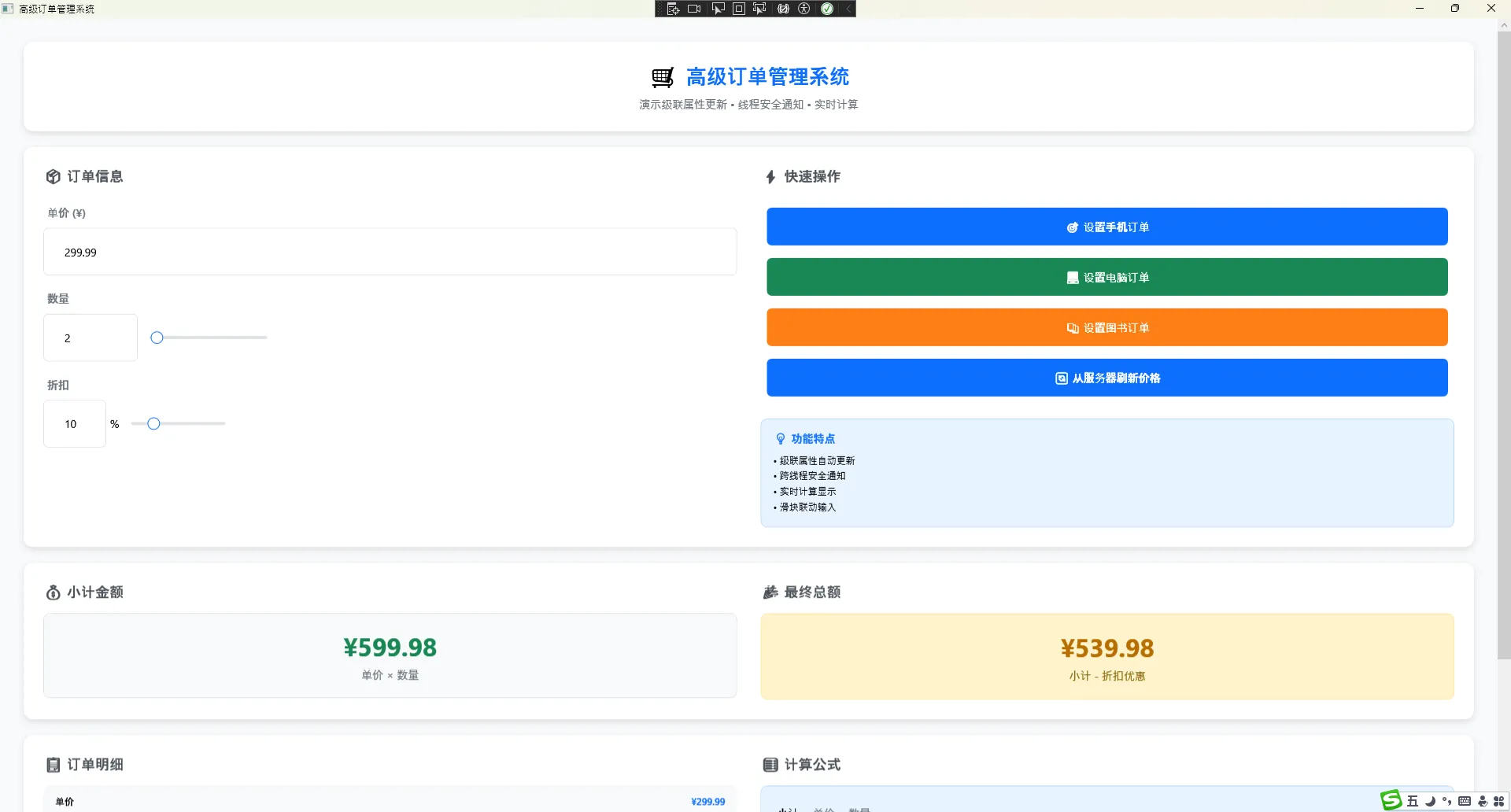Viewport: 1511px width, 812px height.
Task: Open the accessibility checker icon
Action: pyautogui.click(x=804, y=9)
